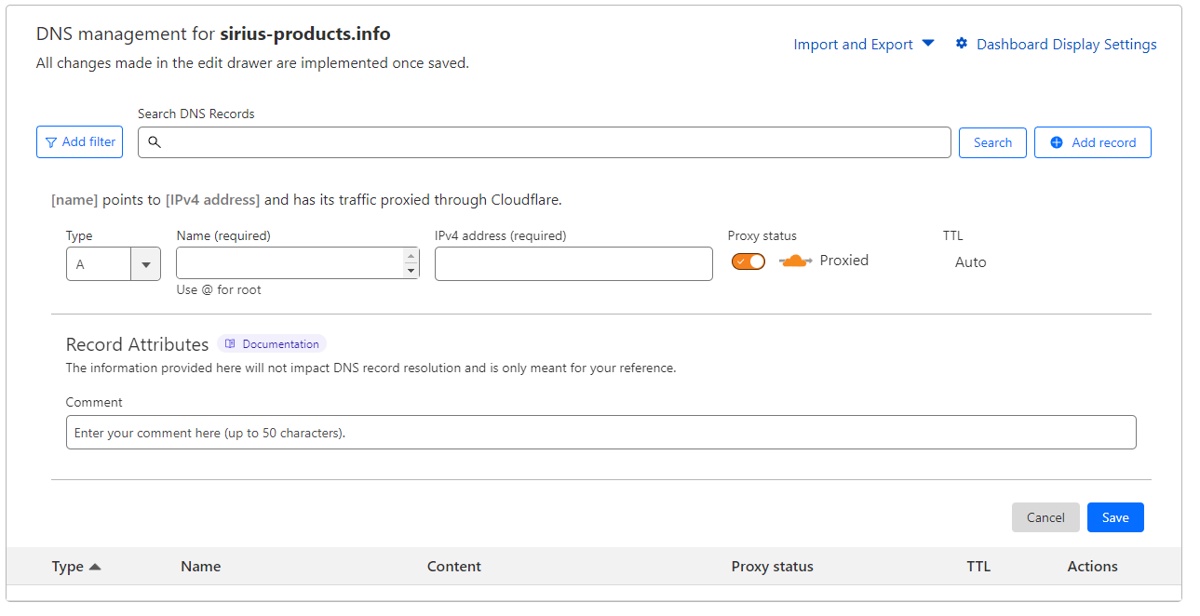Click the book icon in Documentation badge
The width and height of the screenshot is (1200, 616).
click(x=231, y=344)
